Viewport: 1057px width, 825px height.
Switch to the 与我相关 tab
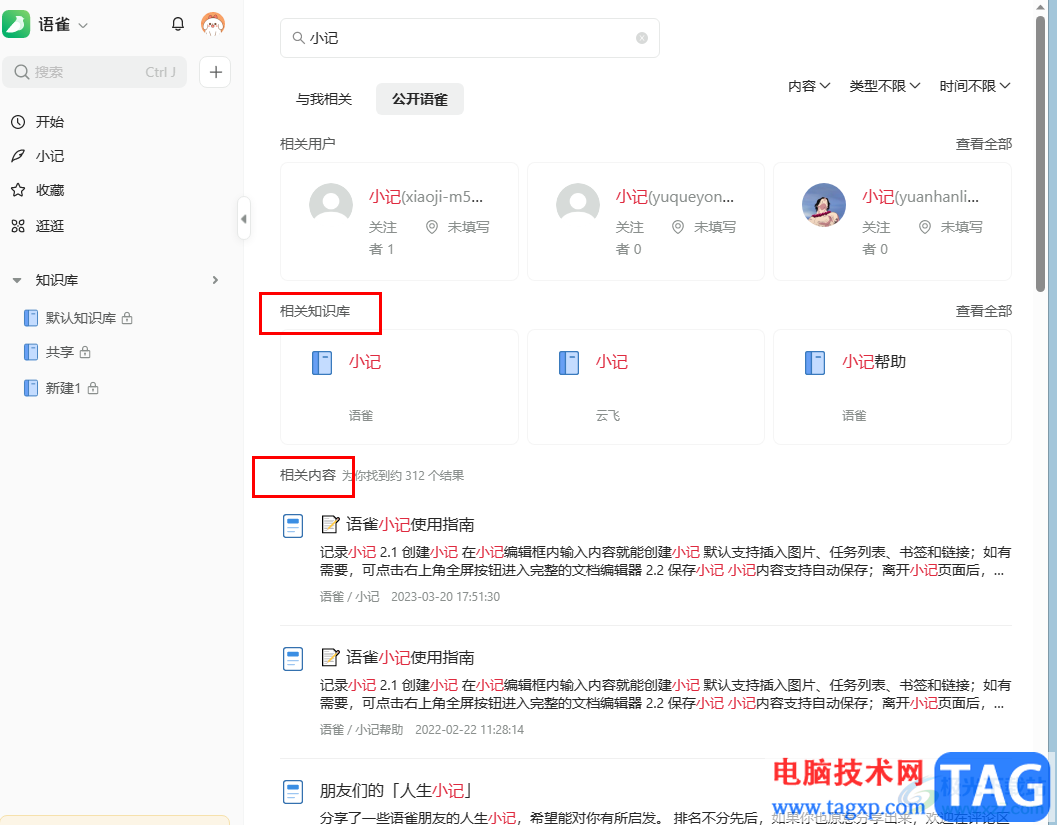[x=324, y=99]
